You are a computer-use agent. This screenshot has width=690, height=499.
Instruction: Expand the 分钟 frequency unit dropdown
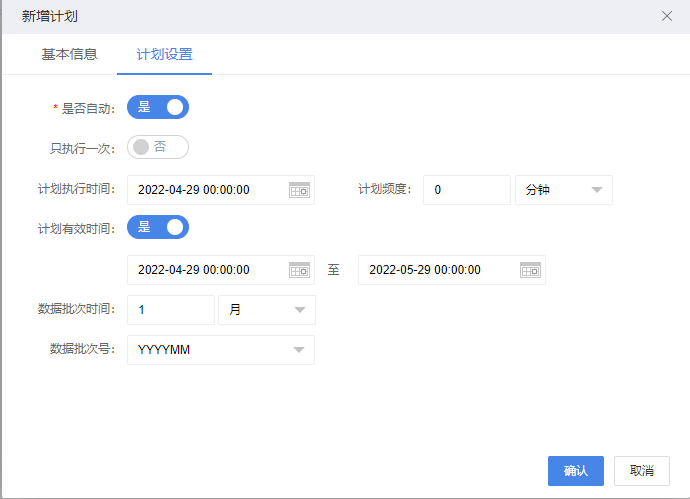pos(564,190)
